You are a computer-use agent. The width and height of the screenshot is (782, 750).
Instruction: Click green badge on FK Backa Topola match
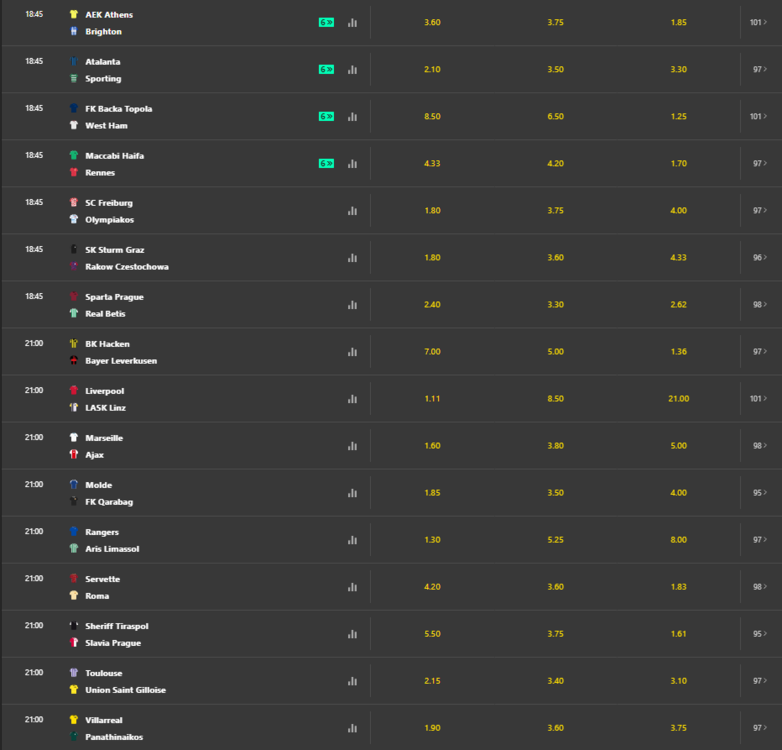click(x=326, y=116)
